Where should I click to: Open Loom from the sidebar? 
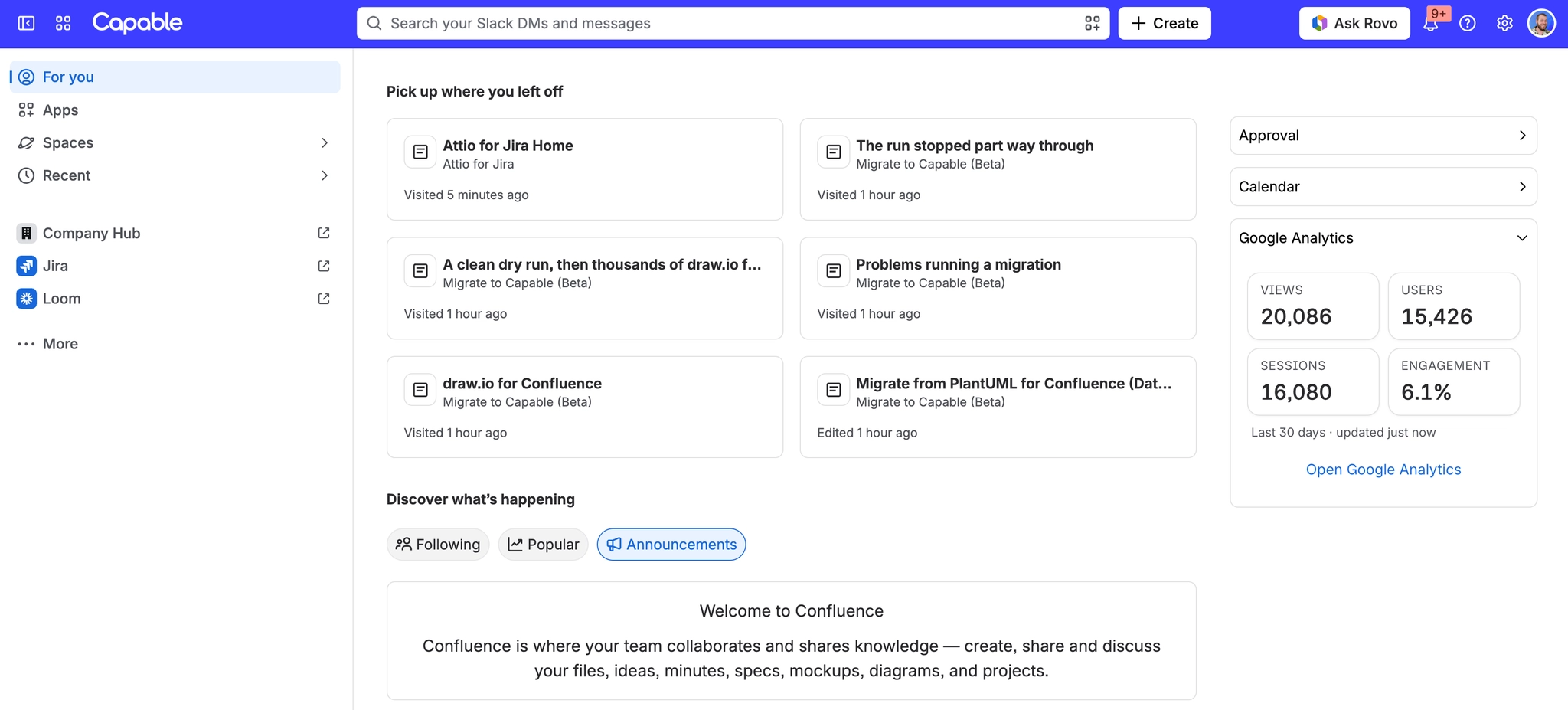[175, 299]
